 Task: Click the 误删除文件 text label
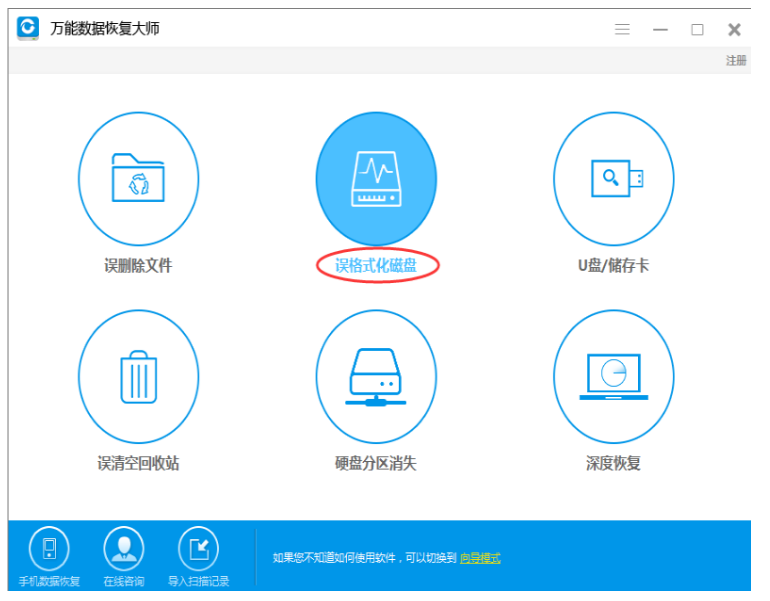click(x=138, y=266)
